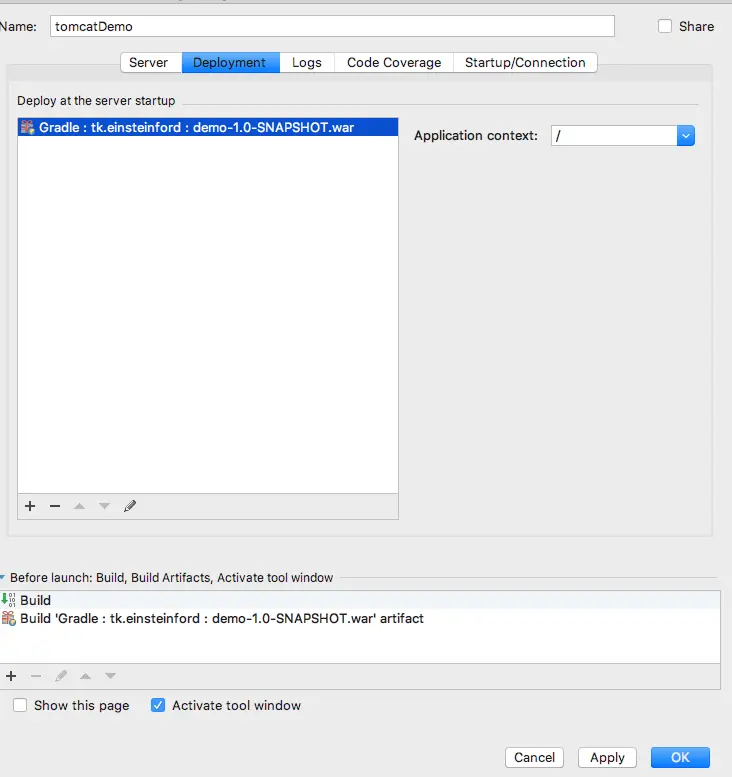
Task: Move Before launch task down arrow
Action: pyautogui.click(x=110, y=676)
